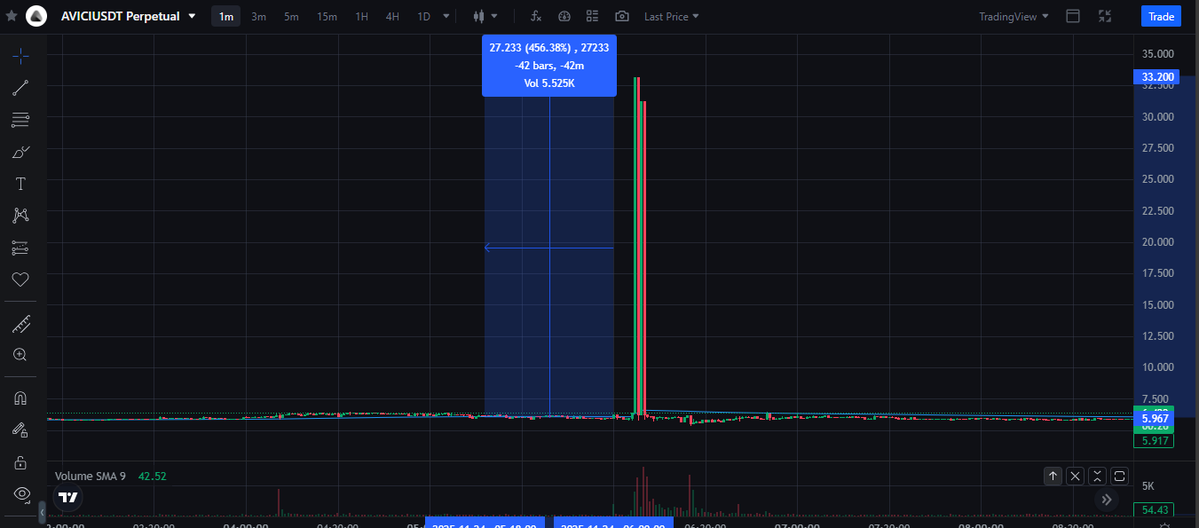The height and width of the screenshot is (528, 1199).
Task: Switch to the 4H timeframe
Action: (x=392, y=16)
